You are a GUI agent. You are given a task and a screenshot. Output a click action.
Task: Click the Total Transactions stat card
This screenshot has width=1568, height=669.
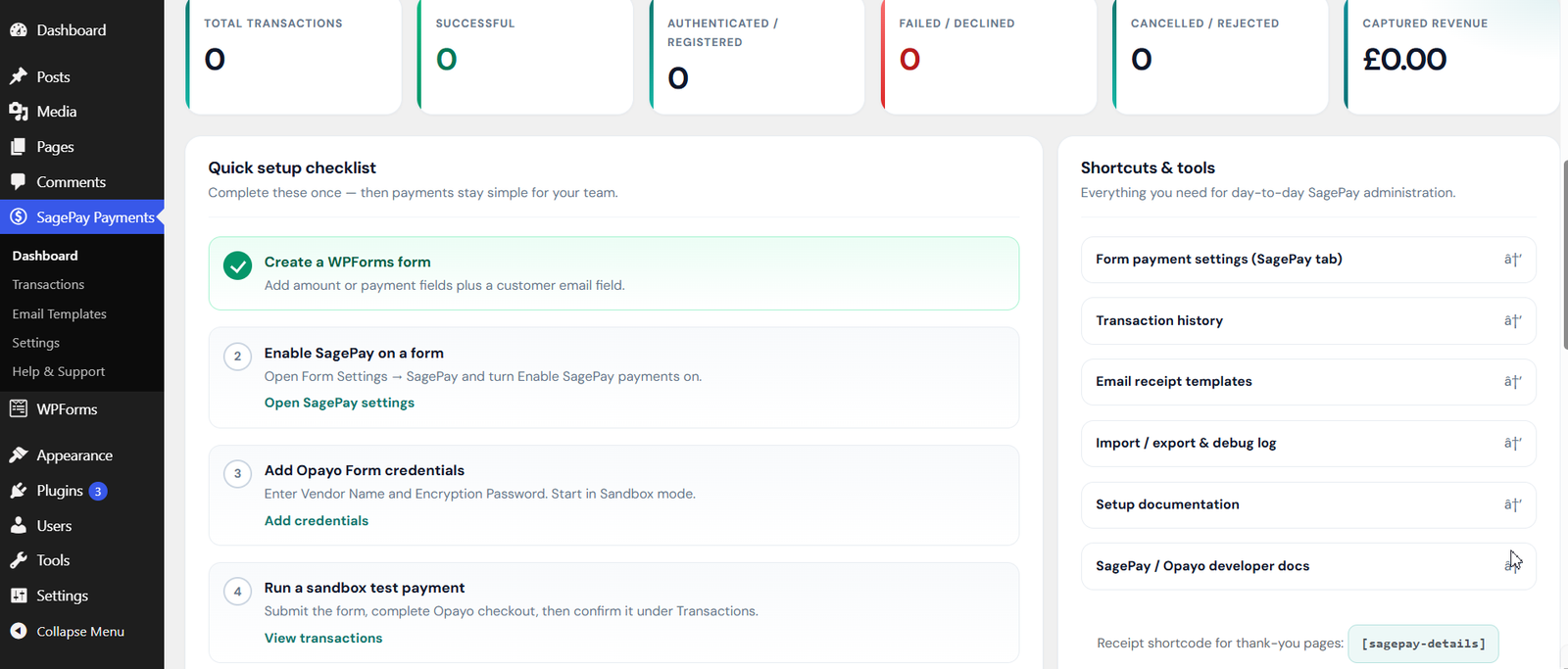[x=293, y=56]
